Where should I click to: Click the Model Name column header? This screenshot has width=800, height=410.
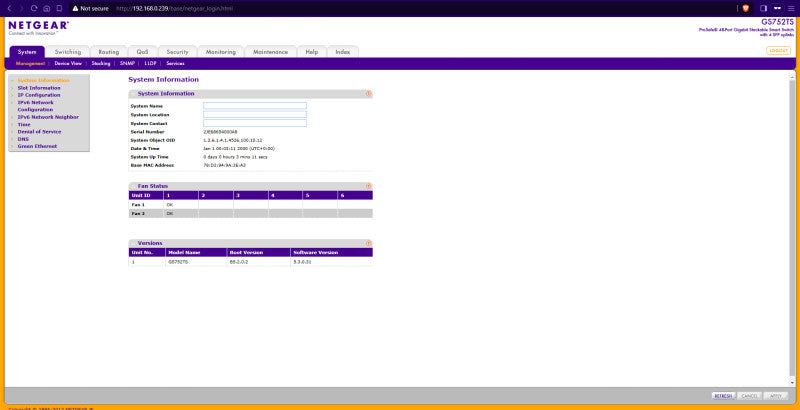pos(195,252)
